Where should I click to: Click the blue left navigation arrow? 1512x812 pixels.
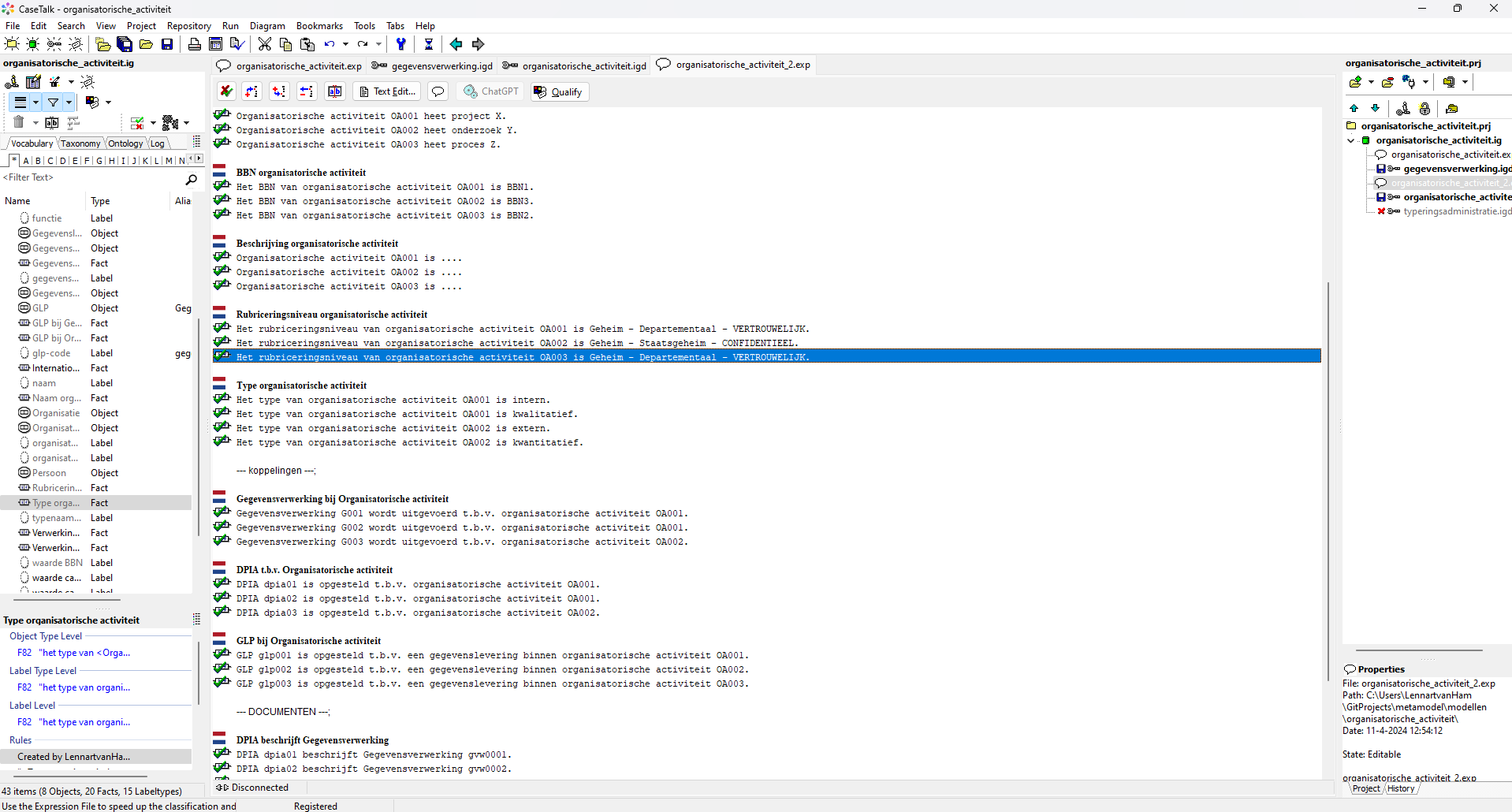click(x=456, y=44)
